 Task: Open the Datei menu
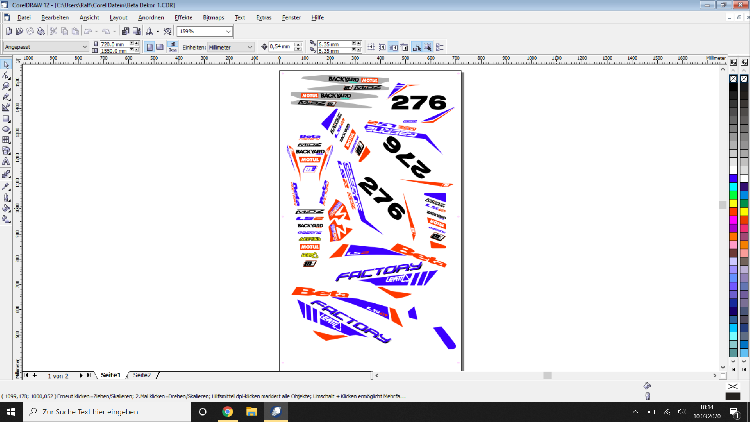pos(24,18)
